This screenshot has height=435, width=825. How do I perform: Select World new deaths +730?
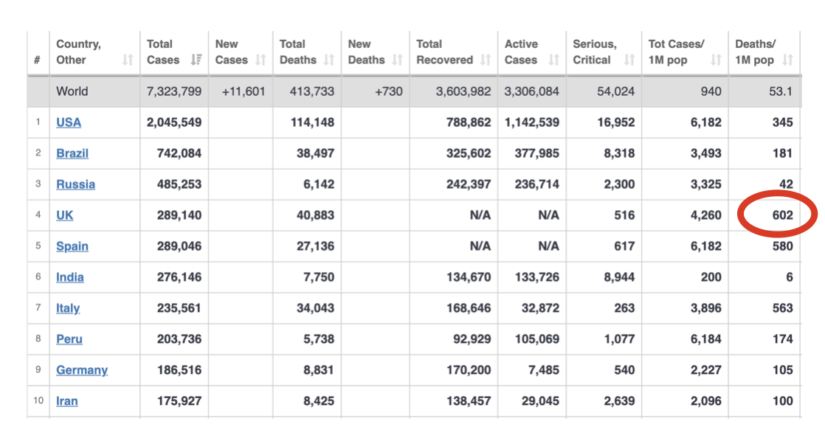[389, 92]
